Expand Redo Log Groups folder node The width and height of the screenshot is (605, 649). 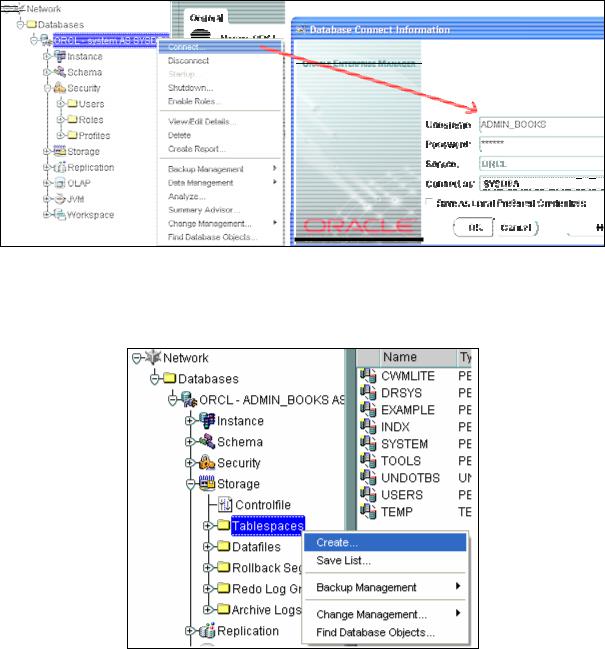[x=208, y=588]
